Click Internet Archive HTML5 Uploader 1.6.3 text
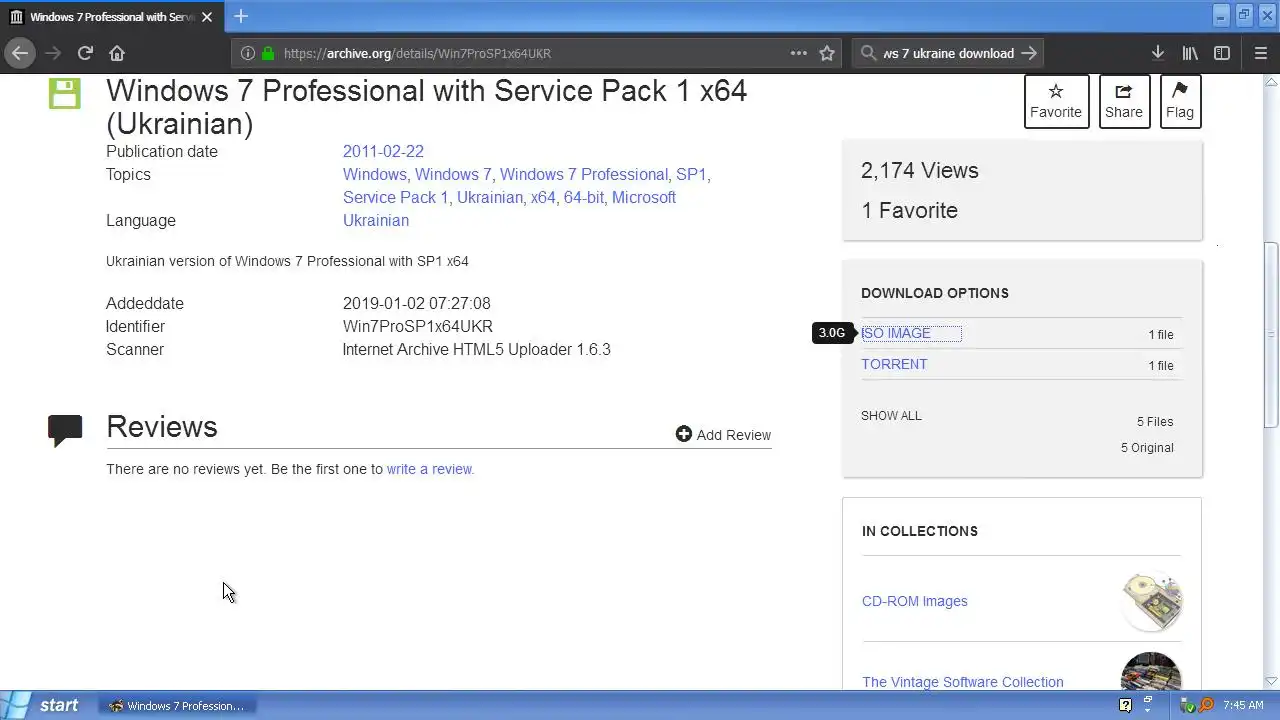The width and height of the screenshot is (1280, 720). [476, 349]
